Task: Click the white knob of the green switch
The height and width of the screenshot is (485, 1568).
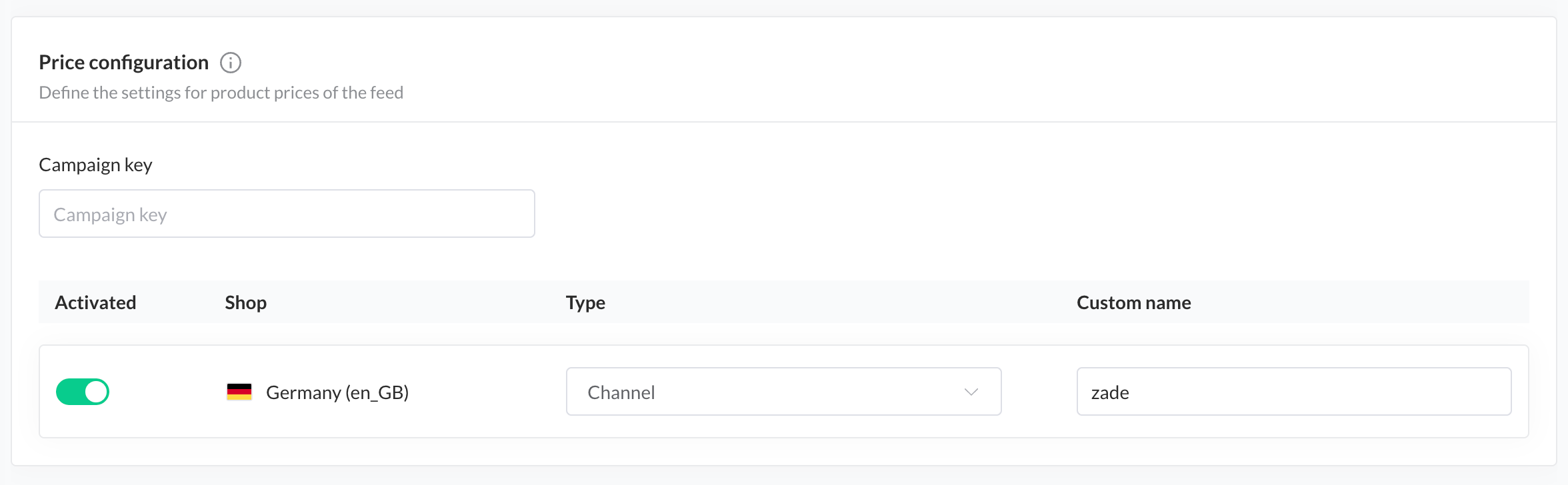Action: point(96,392)
